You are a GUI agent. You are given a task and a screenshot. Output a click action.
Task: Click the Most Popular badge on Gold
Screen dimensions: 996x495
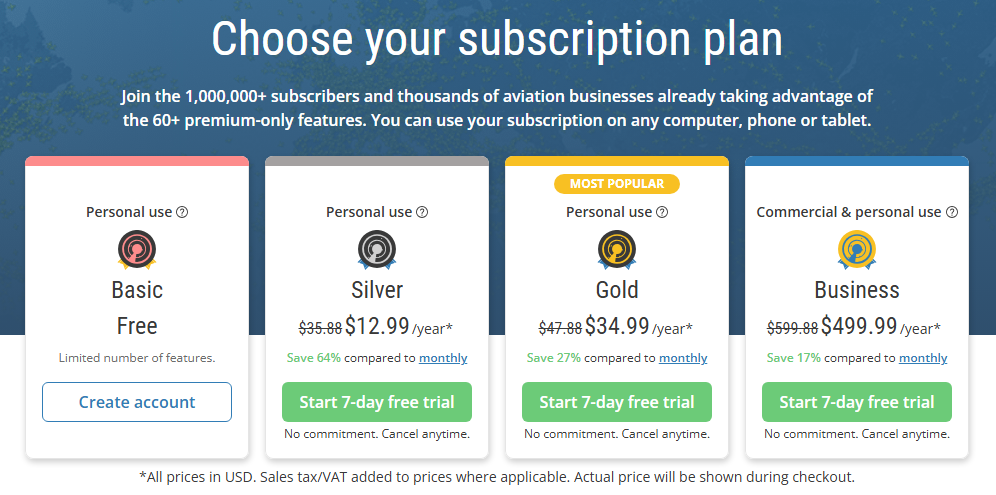click(x=617, y=184)
